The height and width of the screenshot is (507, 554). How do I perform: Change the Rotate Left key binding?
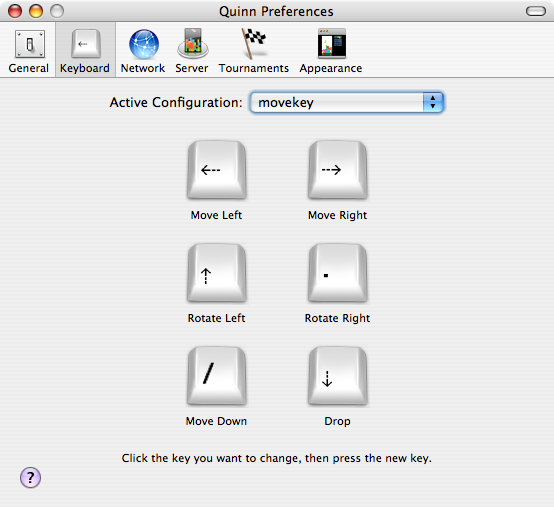point(217,273)
